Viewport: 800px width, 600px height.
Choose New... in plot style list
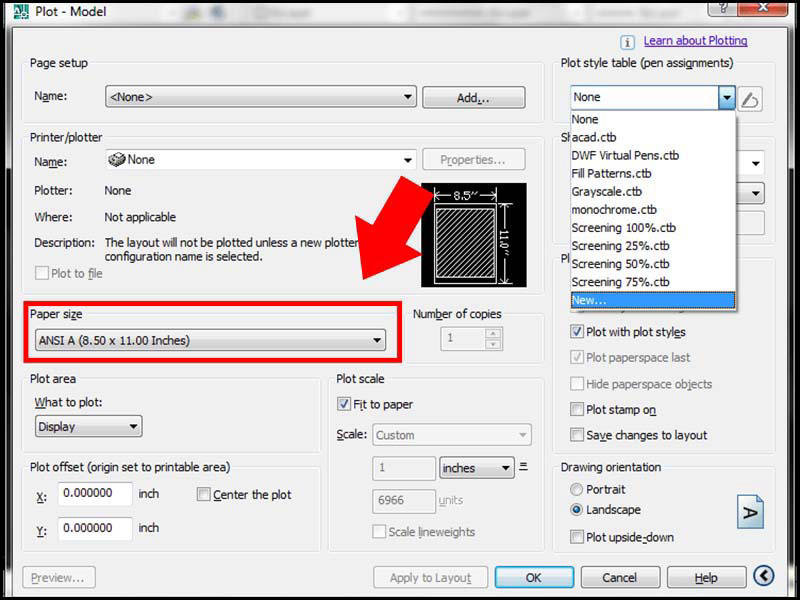pyautogui.click(x=653, y=300)
